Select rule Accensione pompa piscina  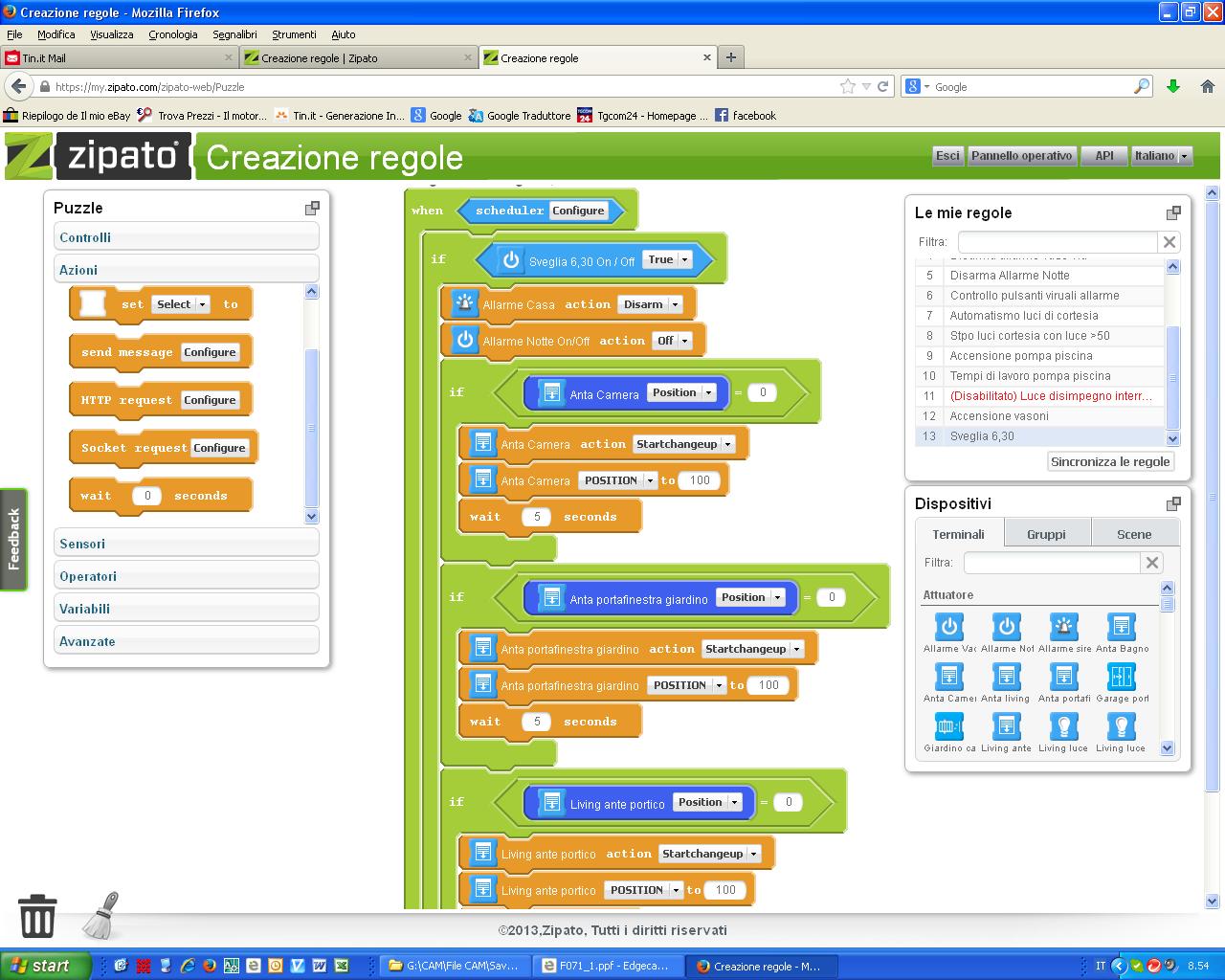click(1020, 356)
